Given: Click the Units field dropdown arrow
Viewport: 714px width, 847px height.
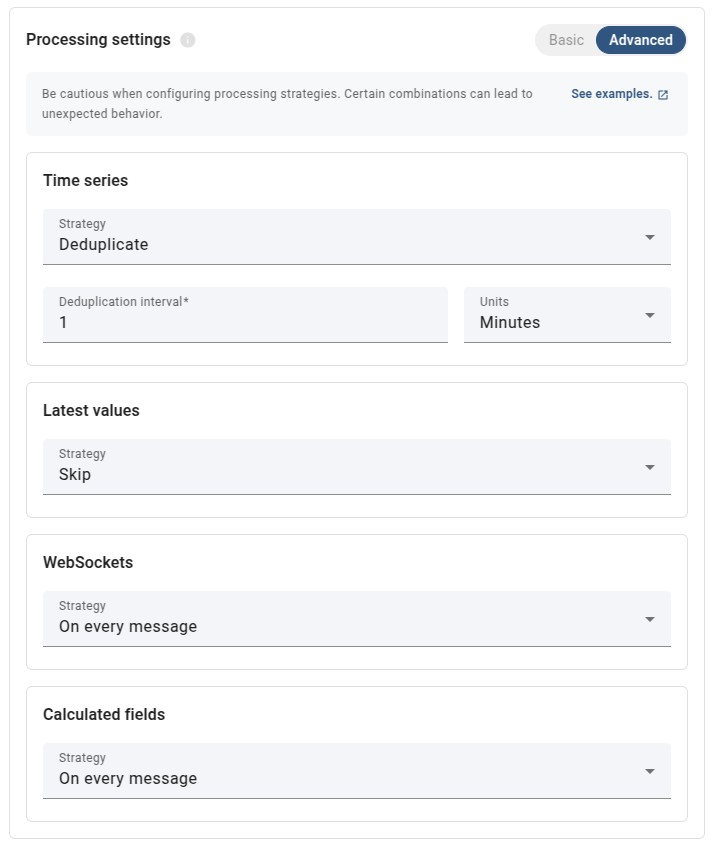Looking at the screenshot, I should coord(650,315).
